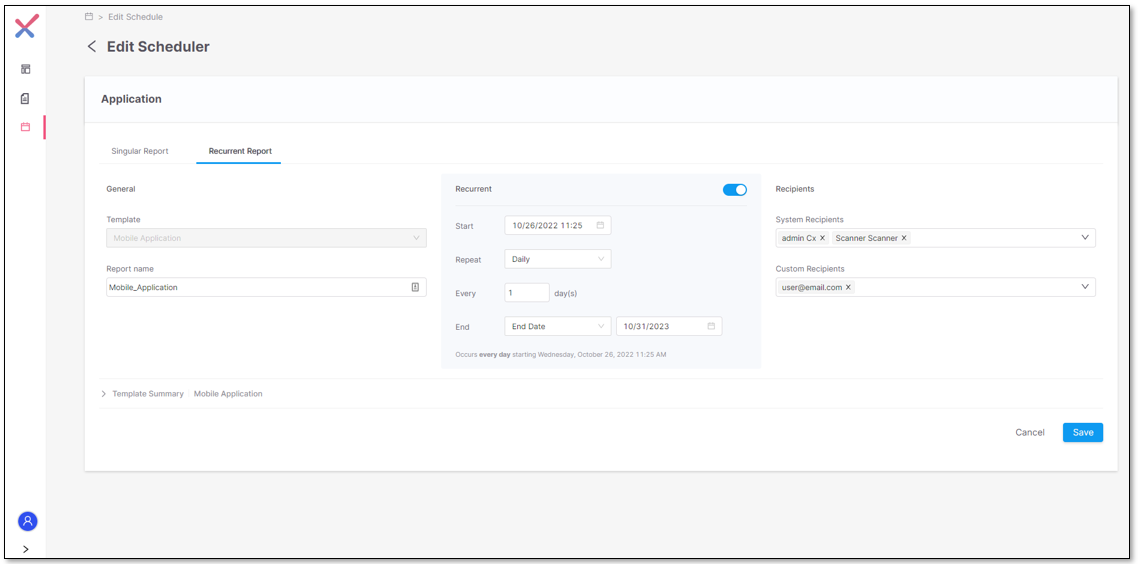The height and width of the screenshot is (564, 1138).
Task: Click the Checkmarx X logo
Action: tap(26, 27)
